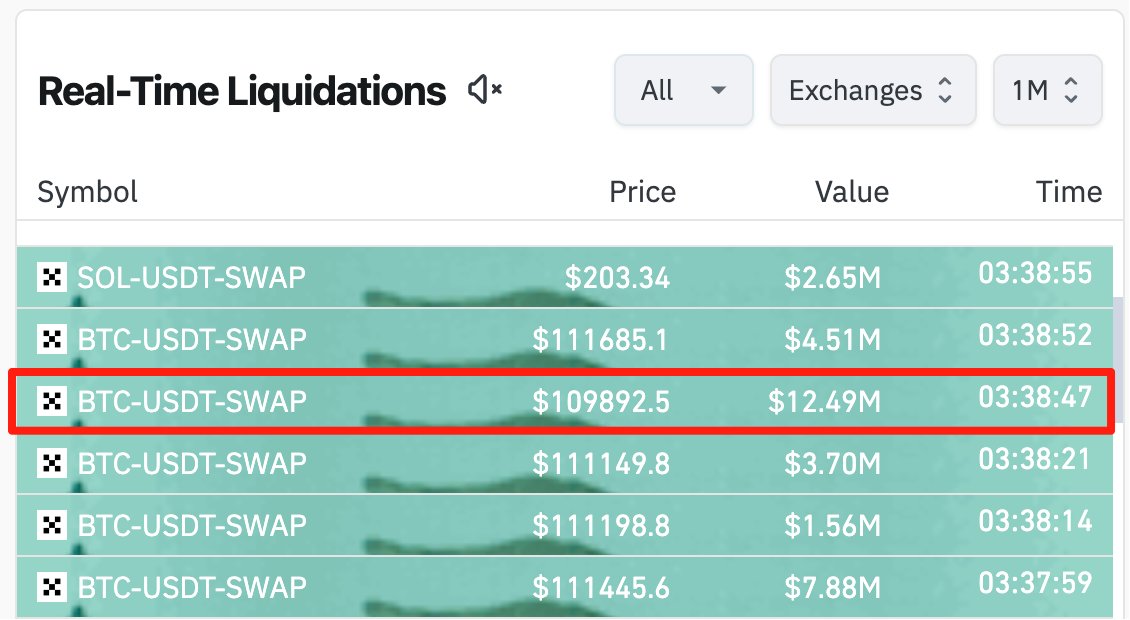Screen dimensions: 1130x620
Task: Select the $12.49M liquidation value
Action: pyautogui.click(x=824, y=402)
